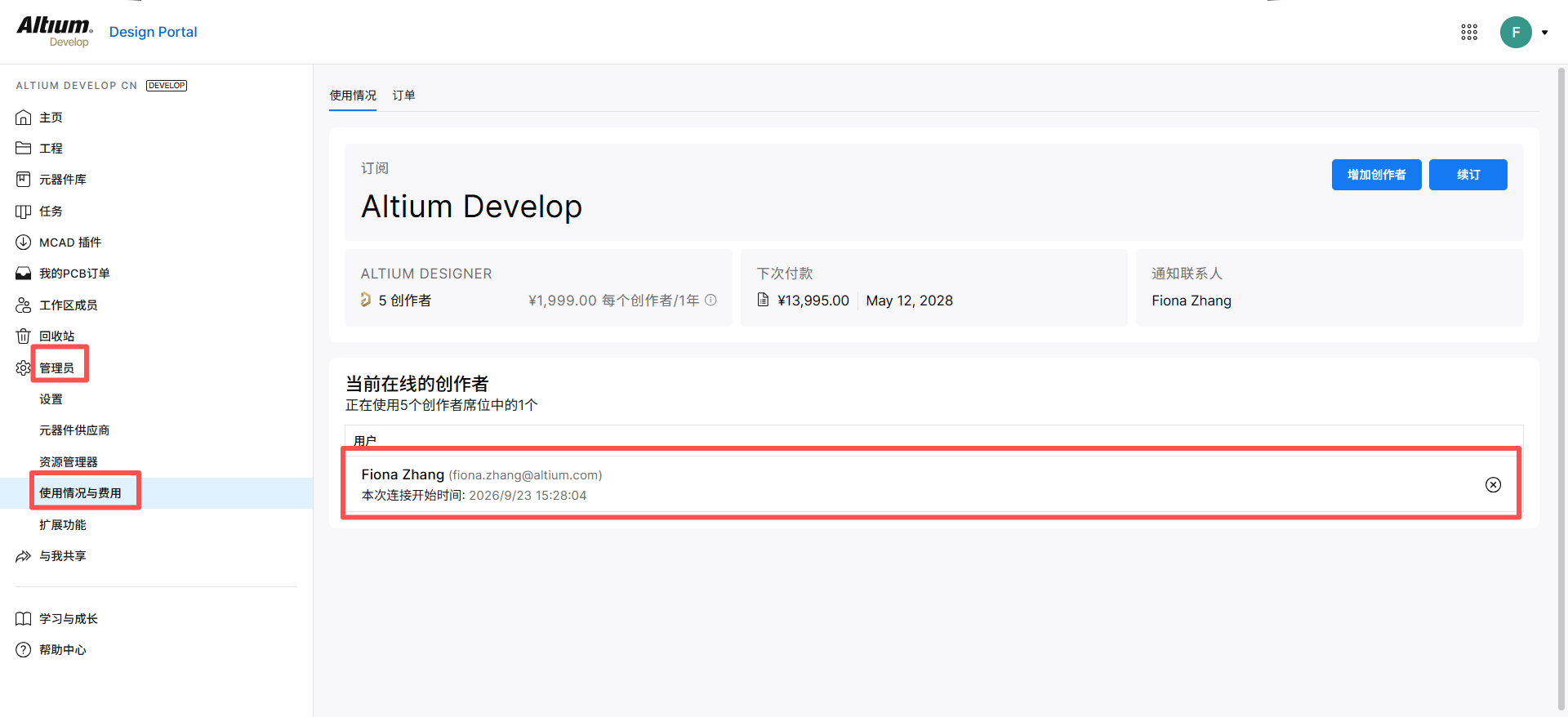Collapse the 管理员 section label
1568x717 pixels.
click(x=56, y=368)
